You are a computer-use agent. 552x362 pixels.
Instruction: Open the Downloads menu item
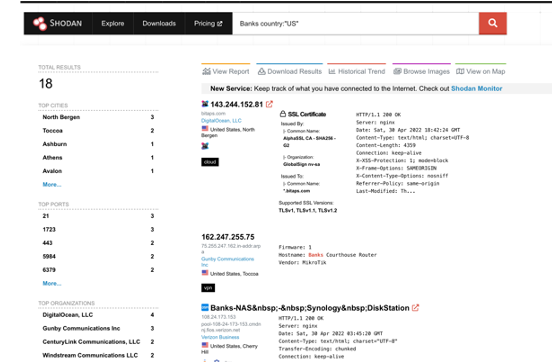tap(159, 24)
